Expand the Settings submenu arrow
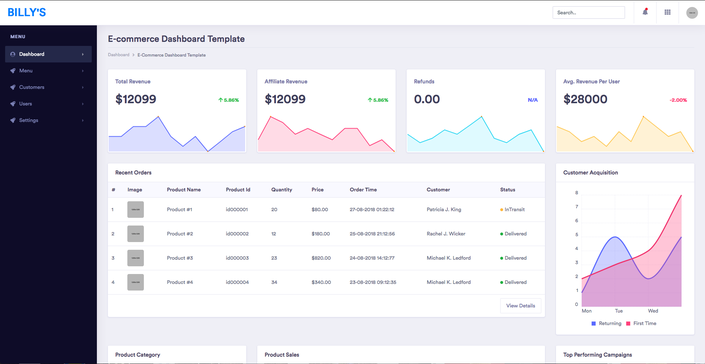The height and width of the screenshot is (364, 705). (83, 120)
